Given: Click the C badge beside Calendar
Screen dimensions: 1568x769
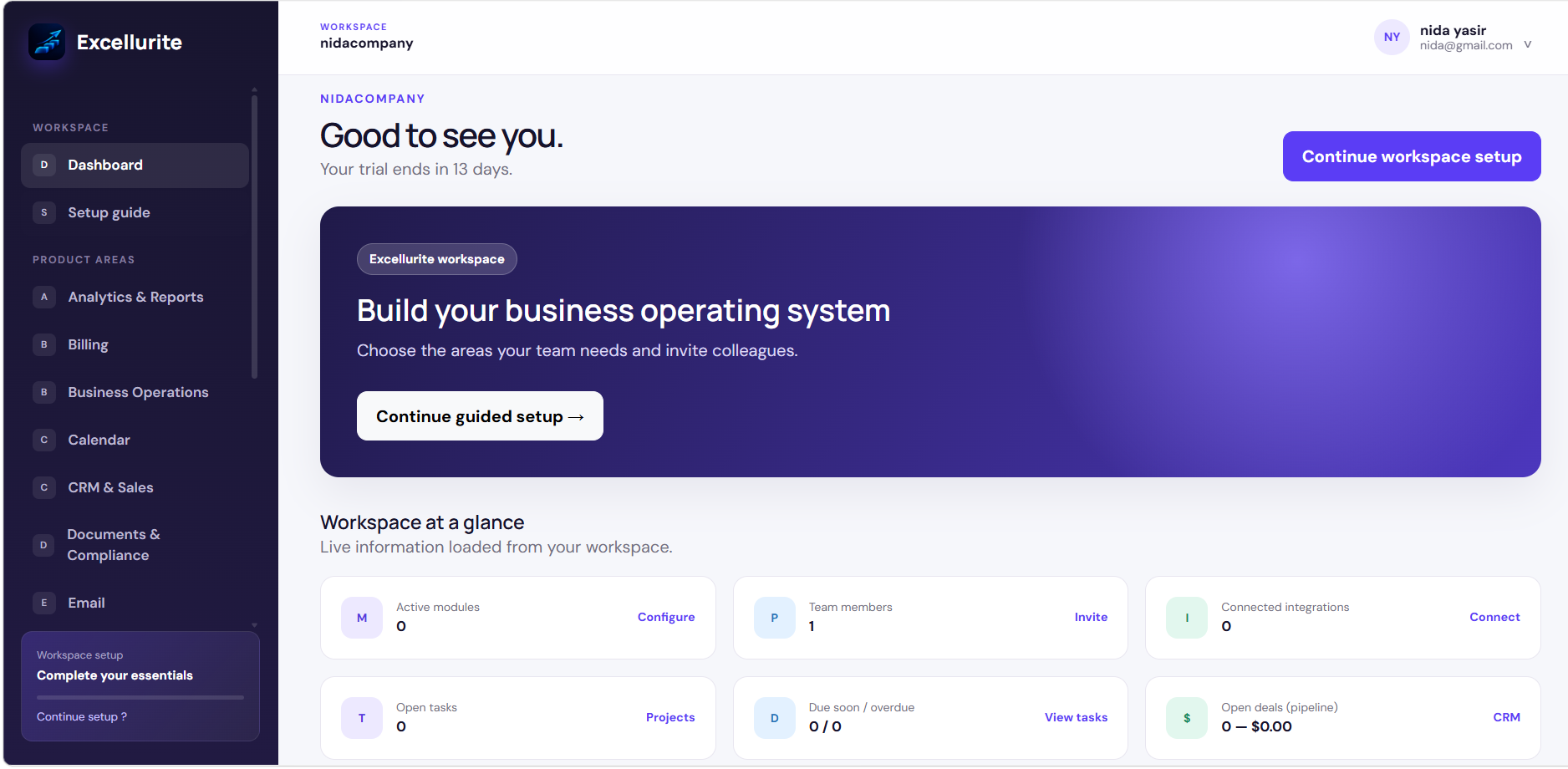Looking at the screenshot, I should (x=44, y=440).
